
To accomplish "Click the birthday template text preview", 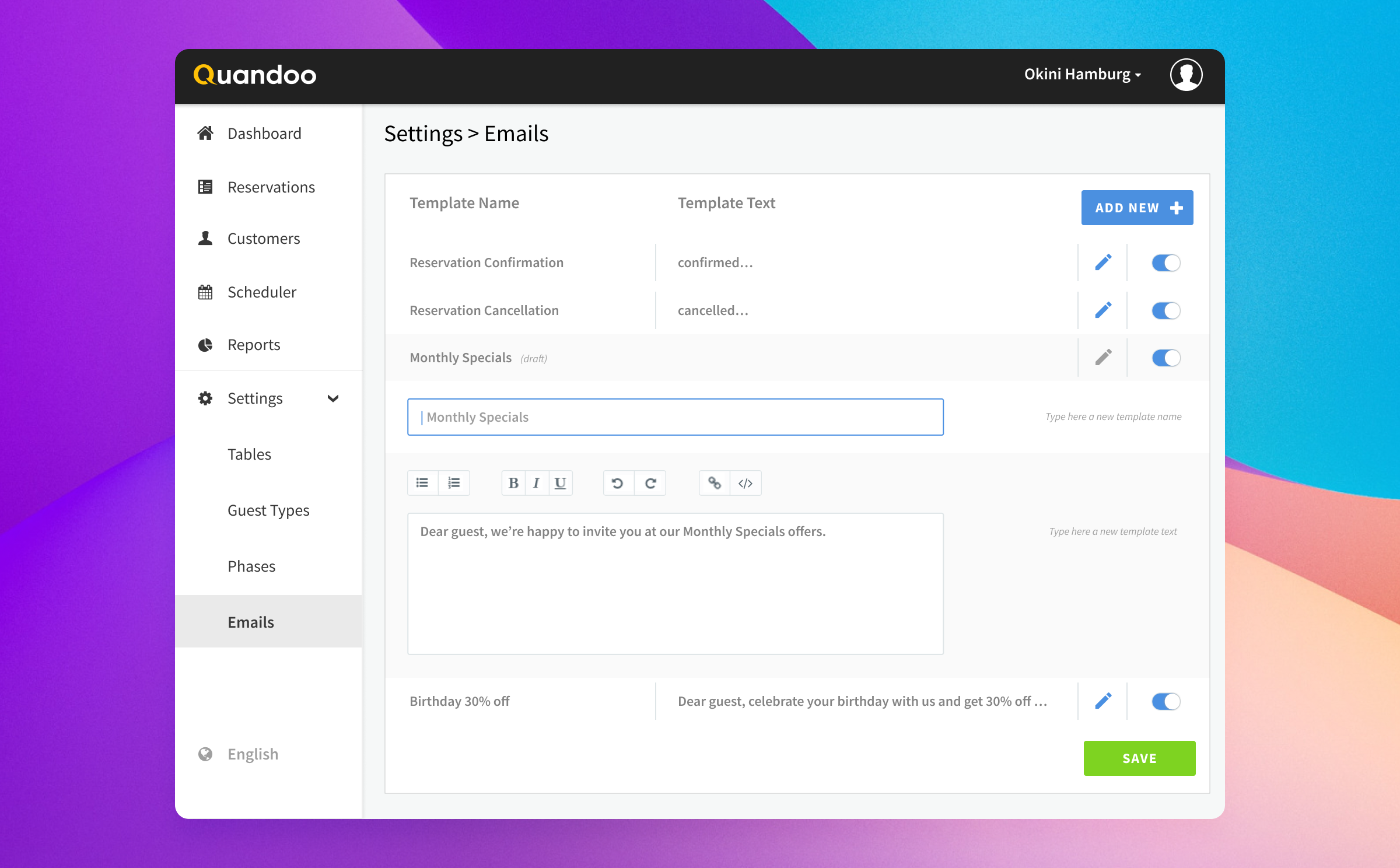I will (x=862, y=701).
